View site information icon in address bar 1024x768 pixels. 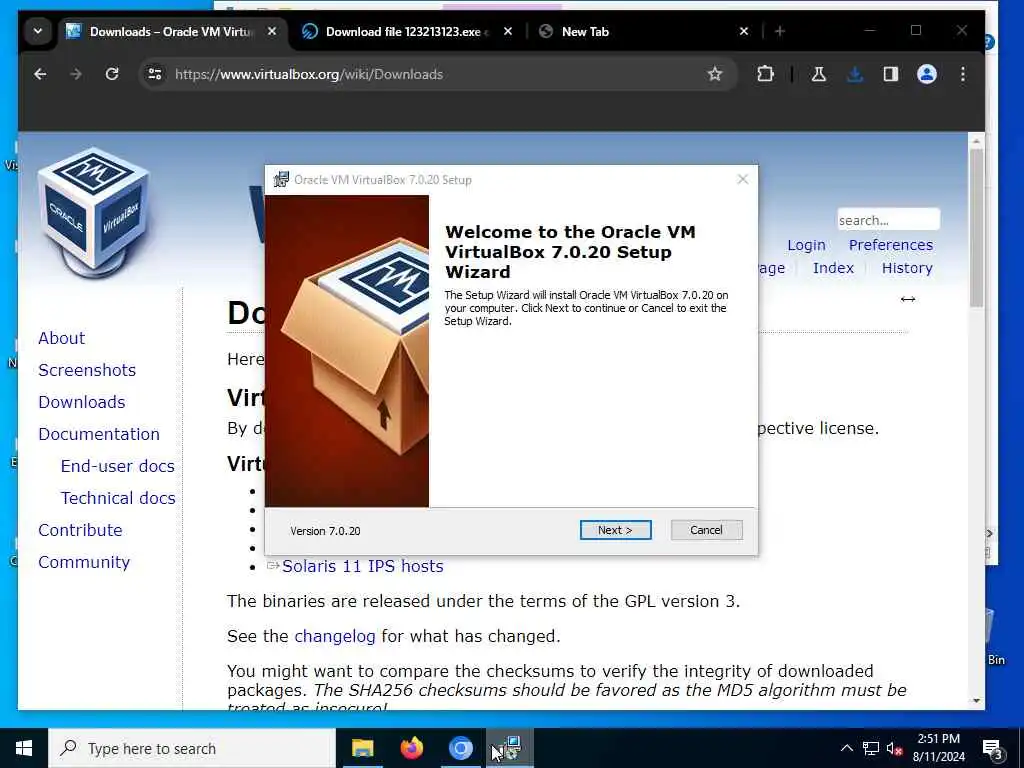(155, 74)
